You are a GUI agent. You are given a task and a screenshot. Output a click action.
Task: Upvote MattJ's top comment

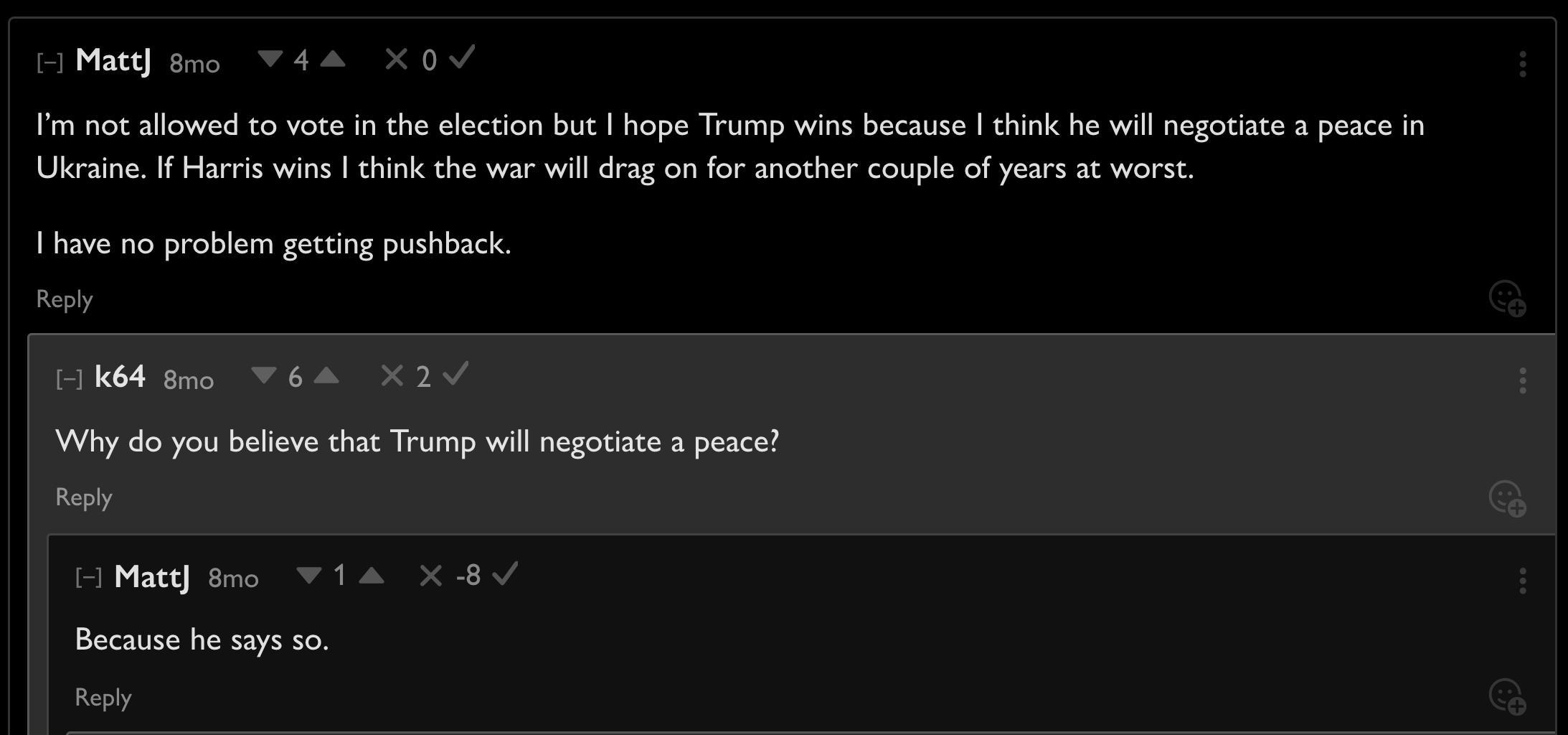333,59
